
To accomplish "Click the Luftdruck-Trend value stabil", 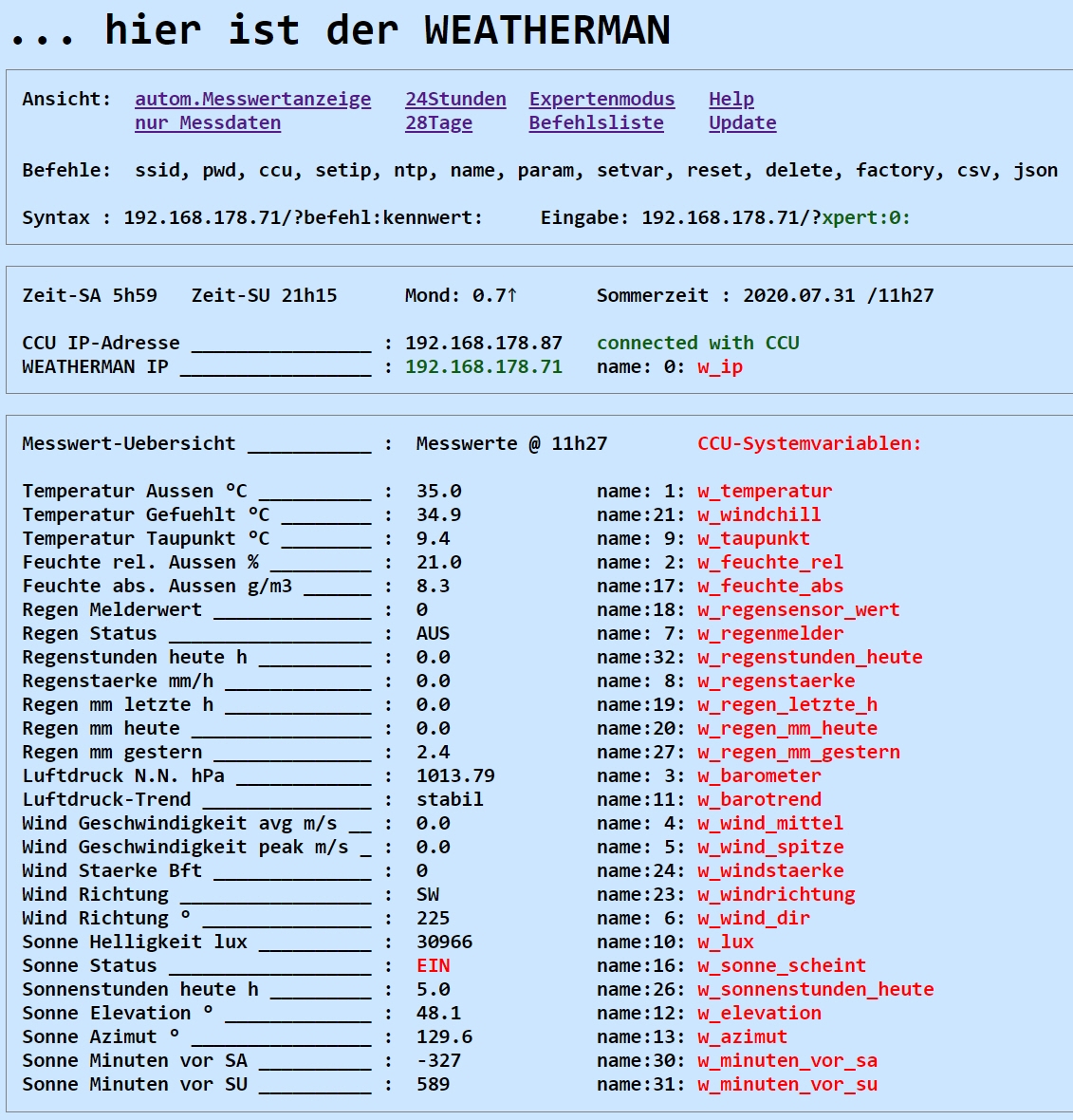I will [450, 799].
